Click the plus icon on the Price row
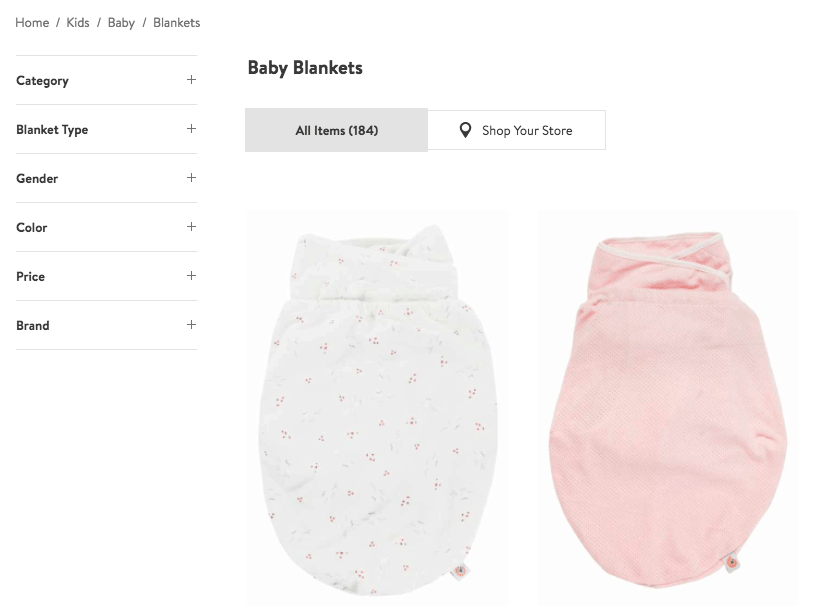 (x=191, y=276)
